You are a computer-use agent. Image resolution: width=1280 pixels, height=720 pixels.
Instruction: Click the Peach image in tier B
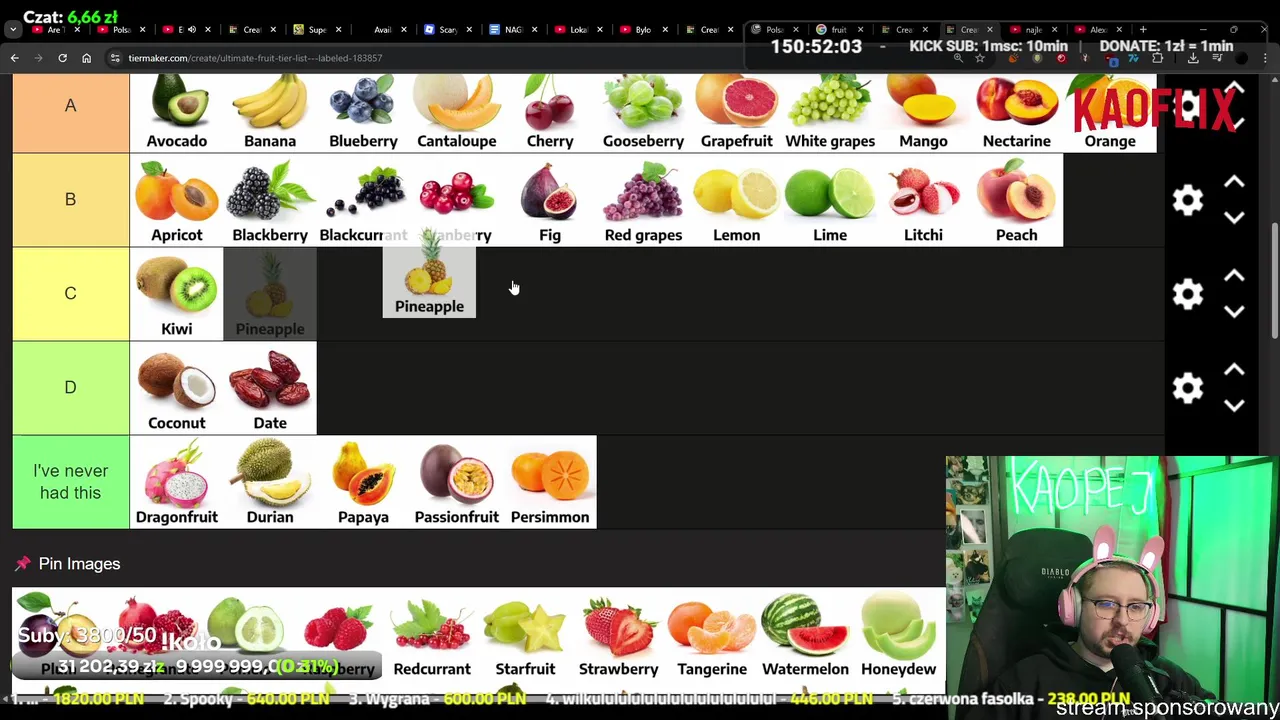point(1016,200)
